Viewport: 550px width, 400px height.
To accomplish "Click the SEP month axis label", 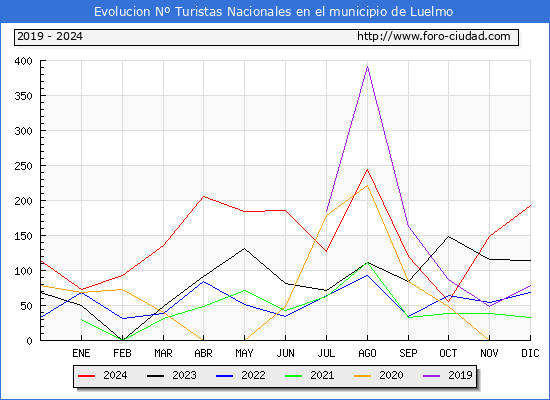I will point(408,353).
